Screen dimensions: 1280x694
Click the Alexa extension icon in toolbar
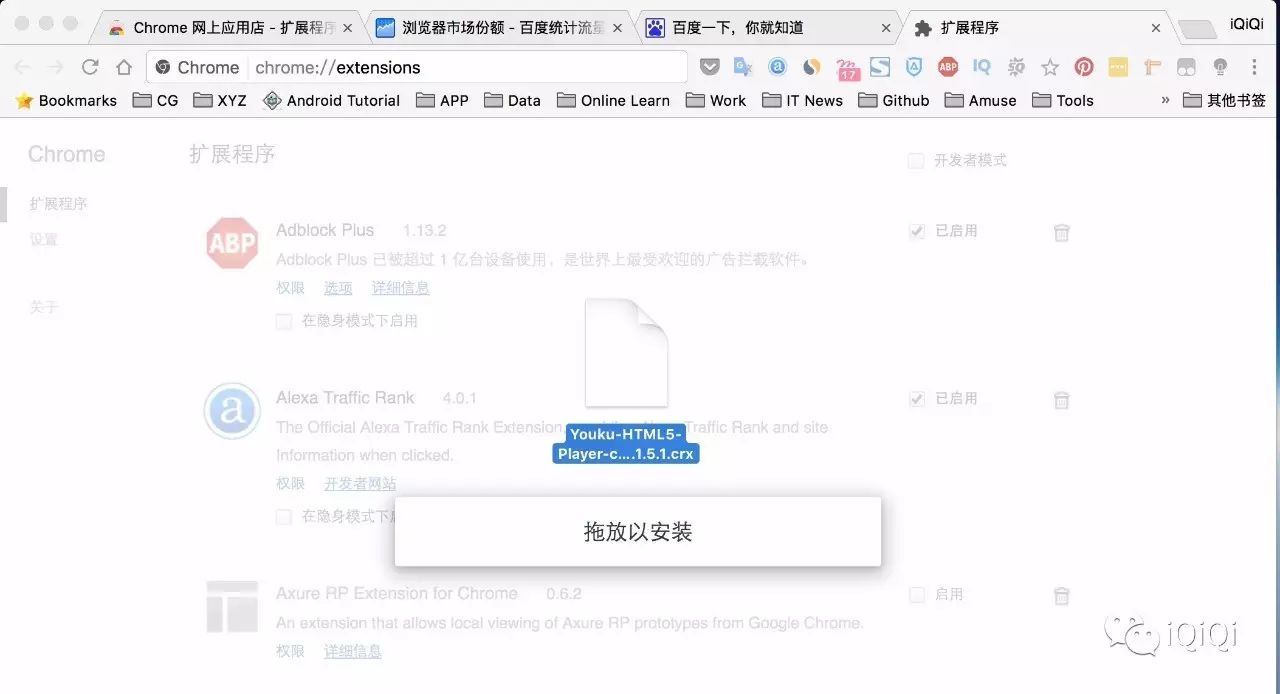click(777, 67)
